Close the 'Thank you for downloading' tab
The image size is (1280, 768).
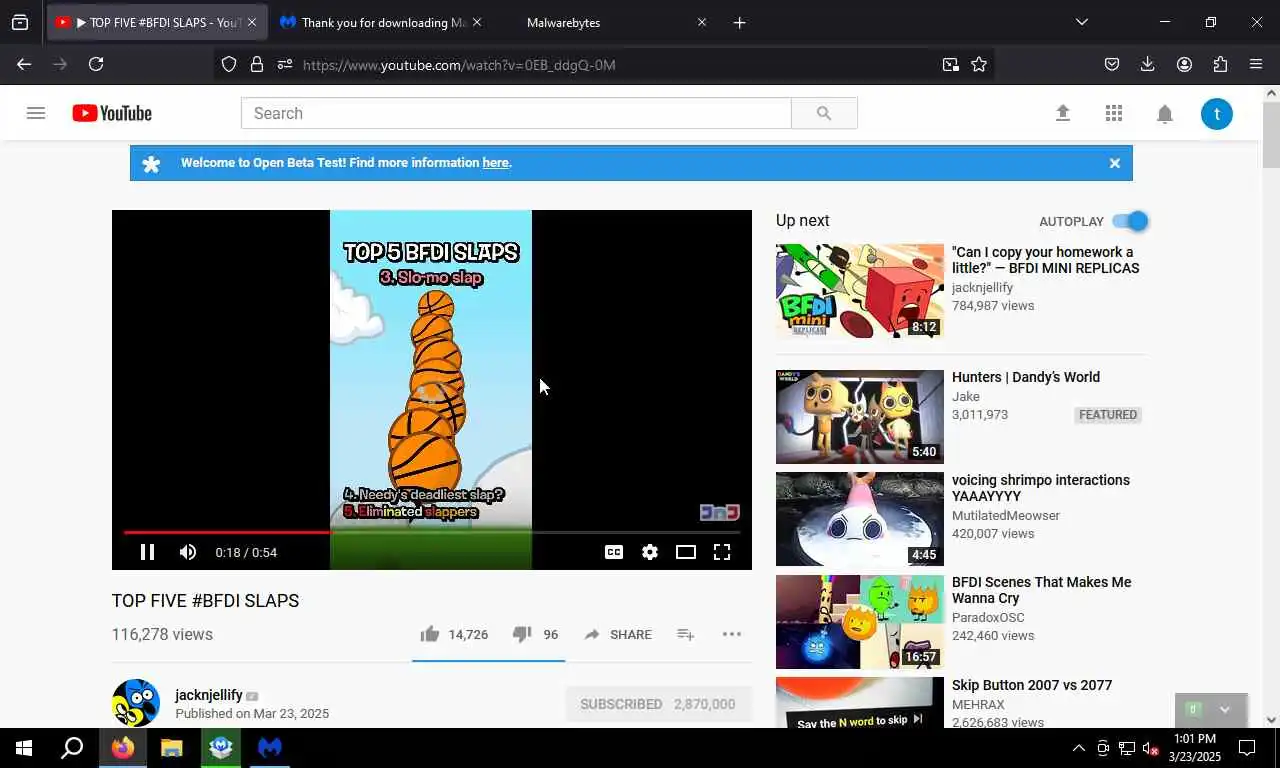tap(476, 22)
